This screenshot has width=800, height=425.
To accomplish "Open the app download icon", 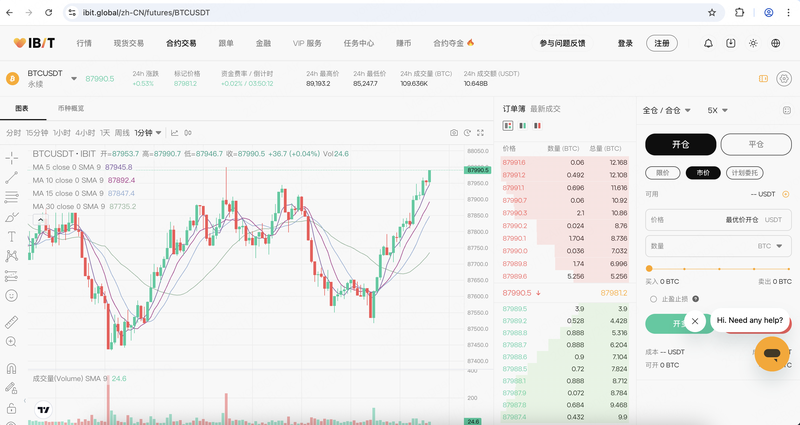I will tap(731, 43).
